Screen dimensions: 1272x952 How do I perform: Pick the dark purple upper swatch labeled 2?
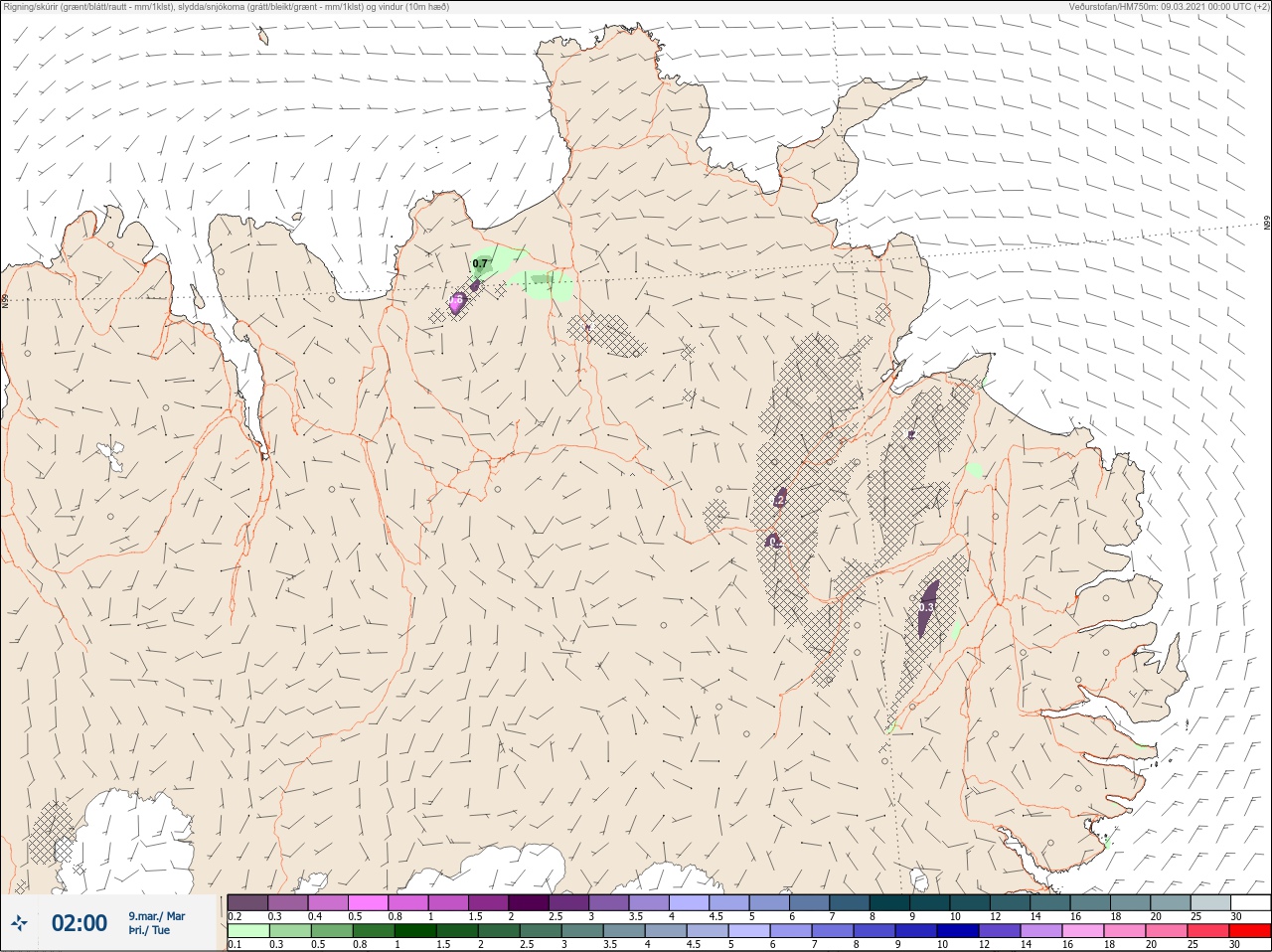click(529, 902)
